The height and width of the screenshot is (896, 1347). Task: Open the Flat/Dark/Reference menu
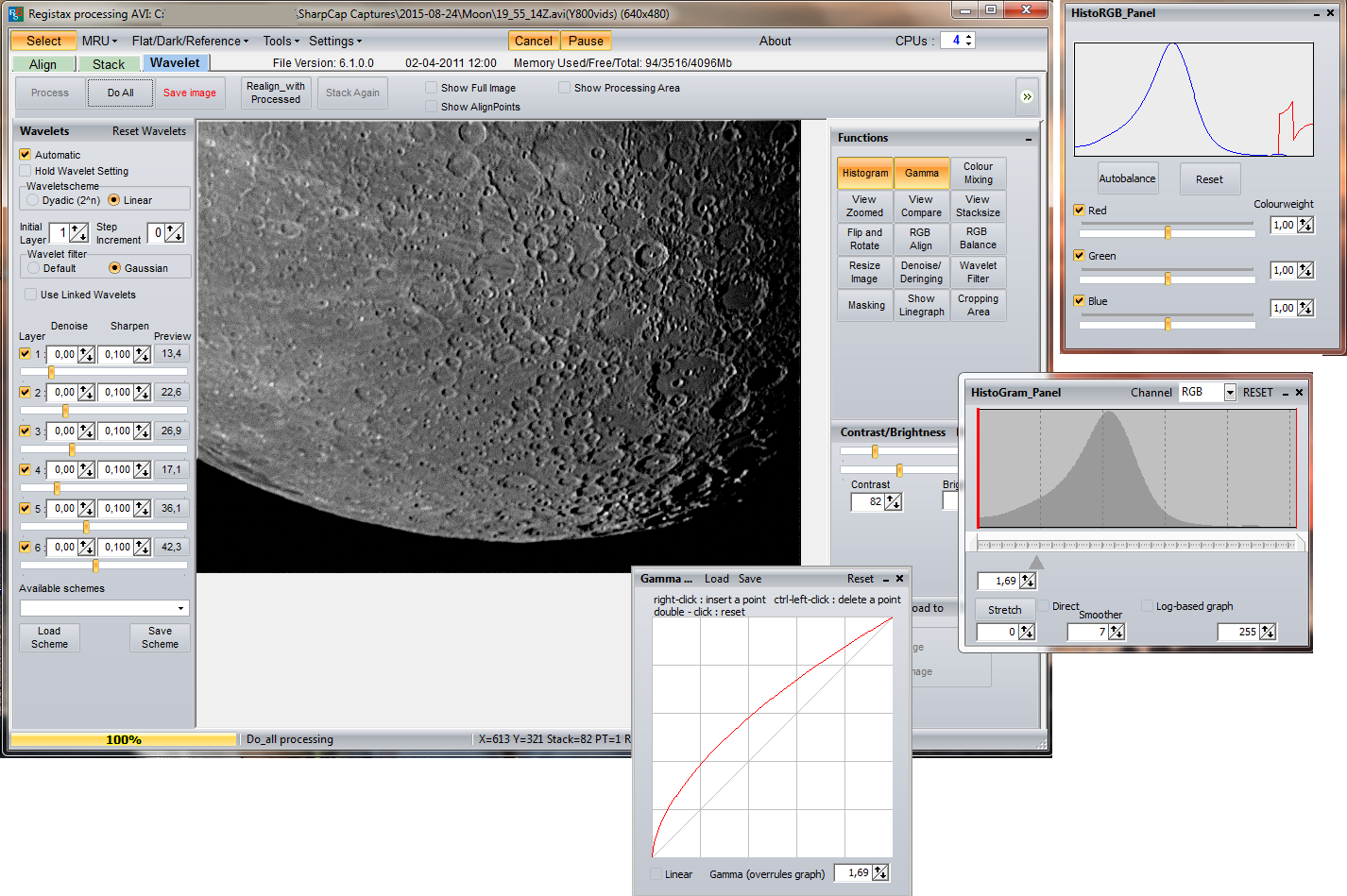(190, 41)
